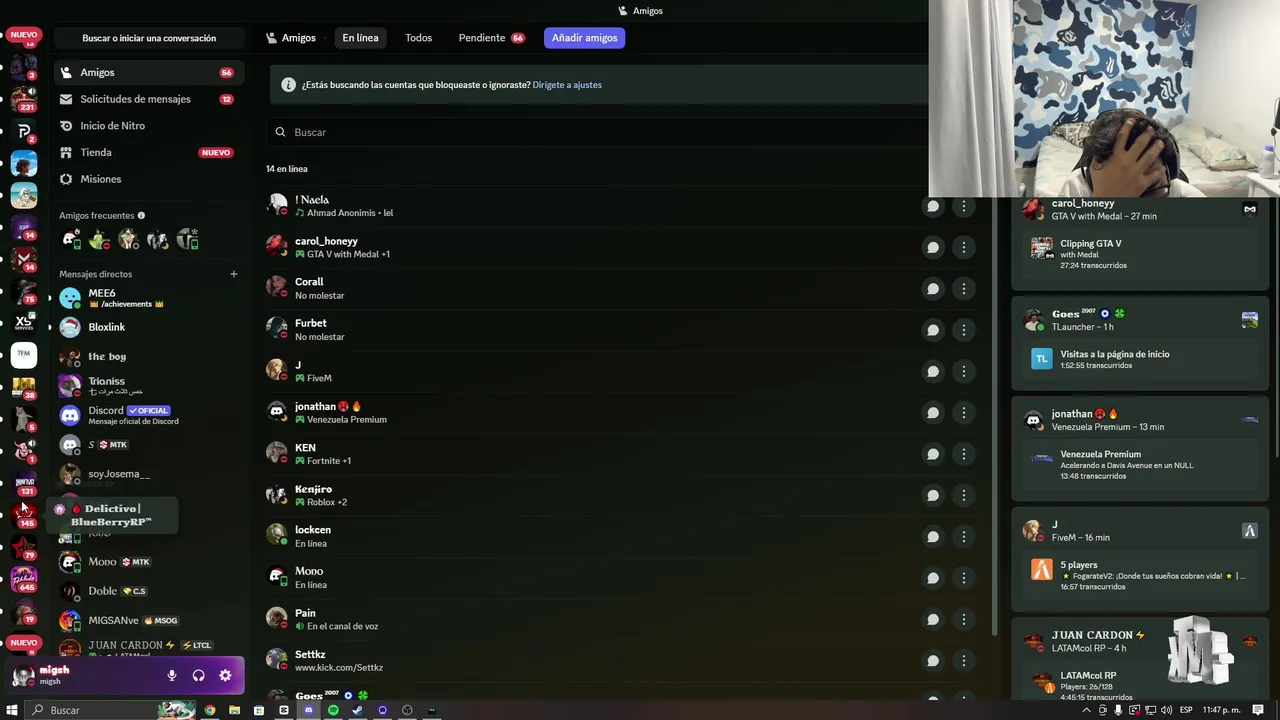Click Buscar o iniciar una conversación box
The image size is (1280, 720).
click(x=149, y=38)
